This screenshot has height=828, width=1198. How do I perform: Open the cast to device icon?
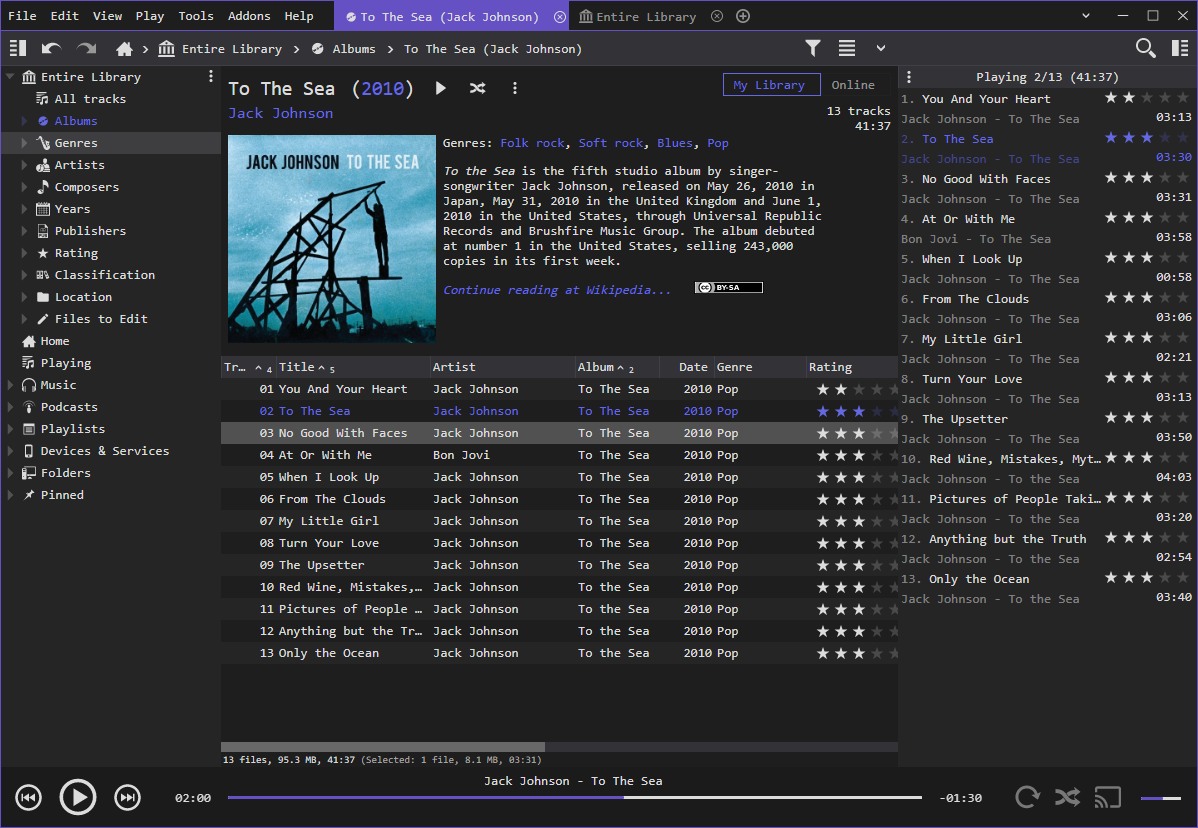pyautogui.click(x=1108, y=797)
